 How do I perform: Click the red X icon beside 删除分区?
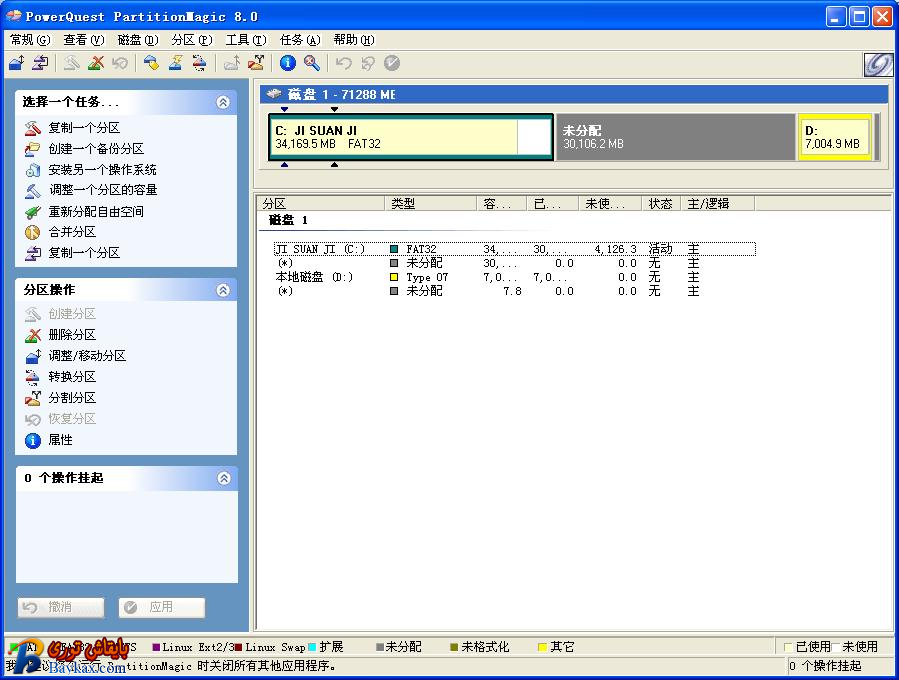[33, 335]
